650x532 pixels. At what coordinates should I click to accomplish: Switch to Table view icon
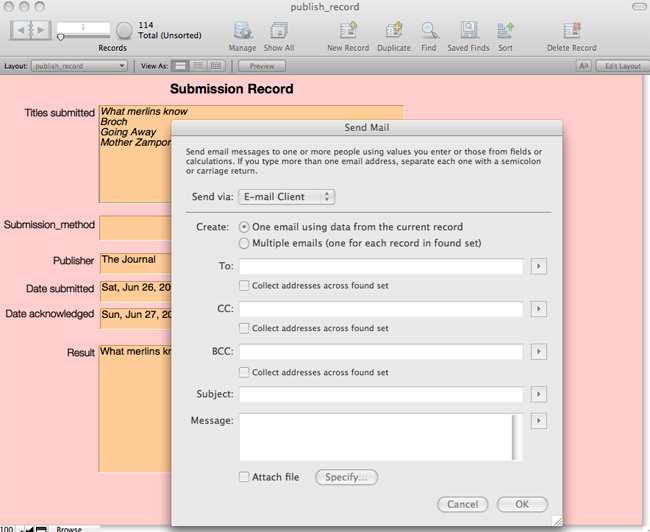216,66
